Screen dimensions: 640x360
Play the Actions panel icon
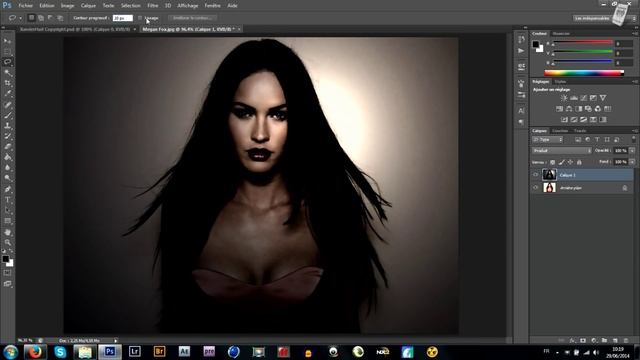tap(521, 51)
